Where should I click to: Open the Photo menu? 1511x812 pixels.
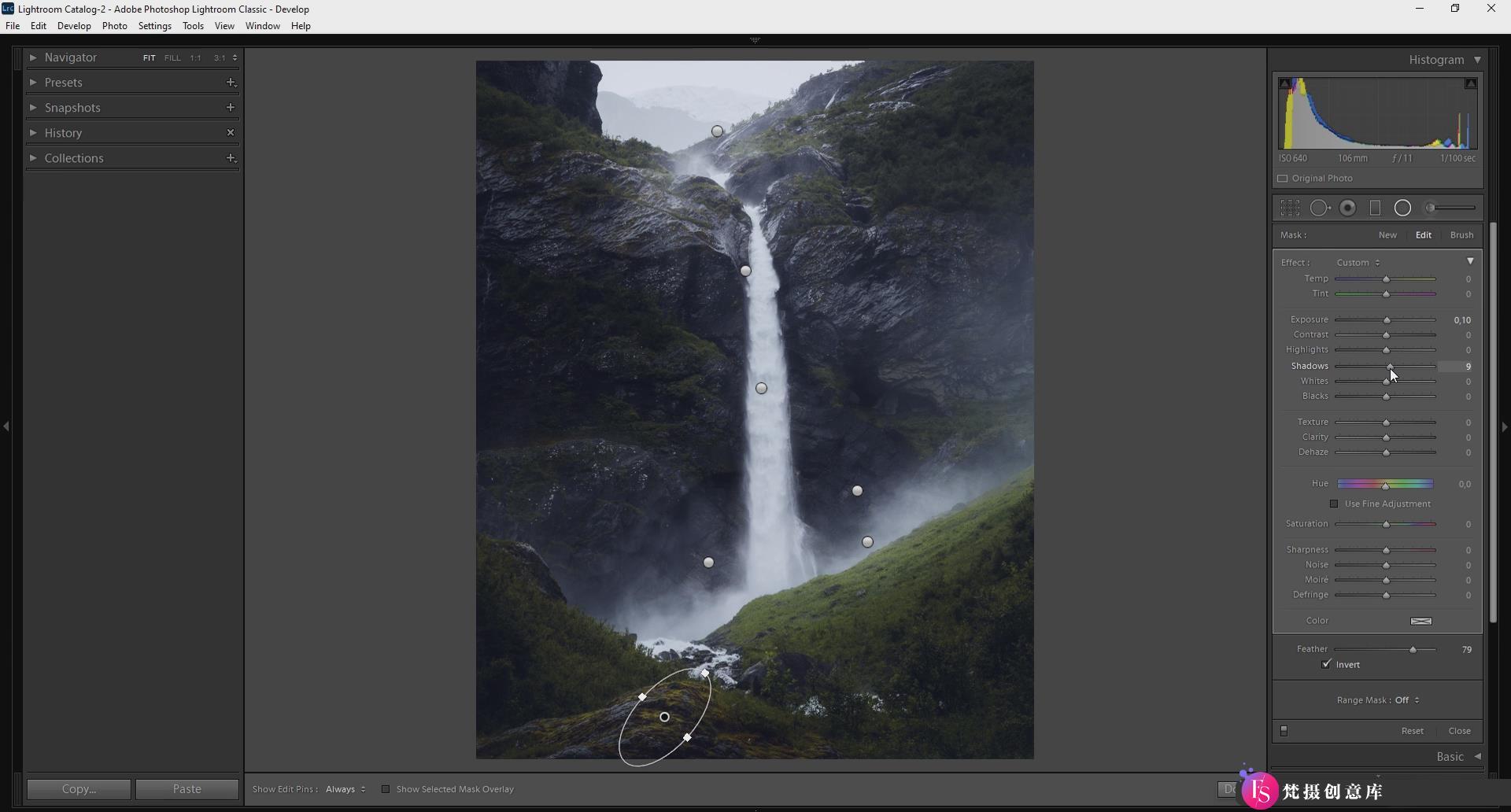pos(115,26)
